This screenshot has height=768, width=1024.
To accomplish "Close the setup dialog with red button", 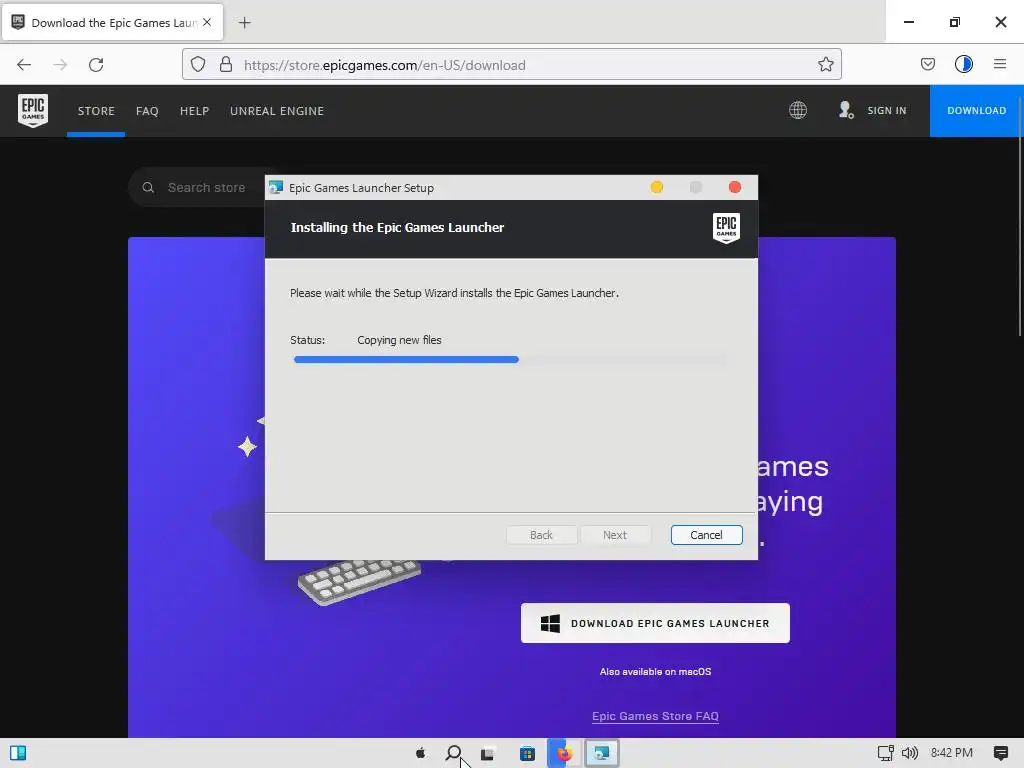I will pyautogui.click(x=735, y=187).
